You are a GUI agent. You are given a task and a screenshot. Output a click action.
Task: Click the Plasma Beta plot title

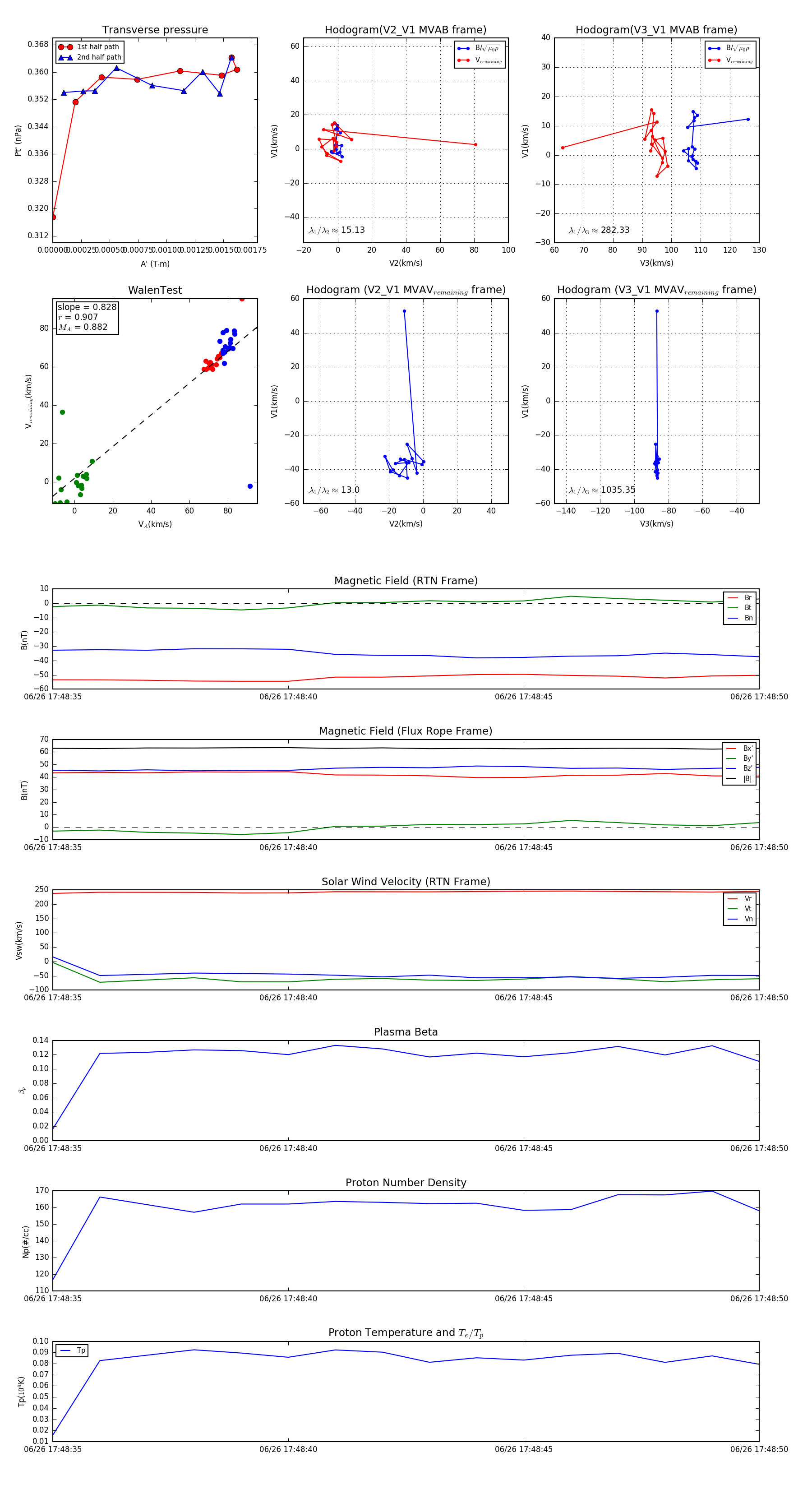pos(406,1032)
